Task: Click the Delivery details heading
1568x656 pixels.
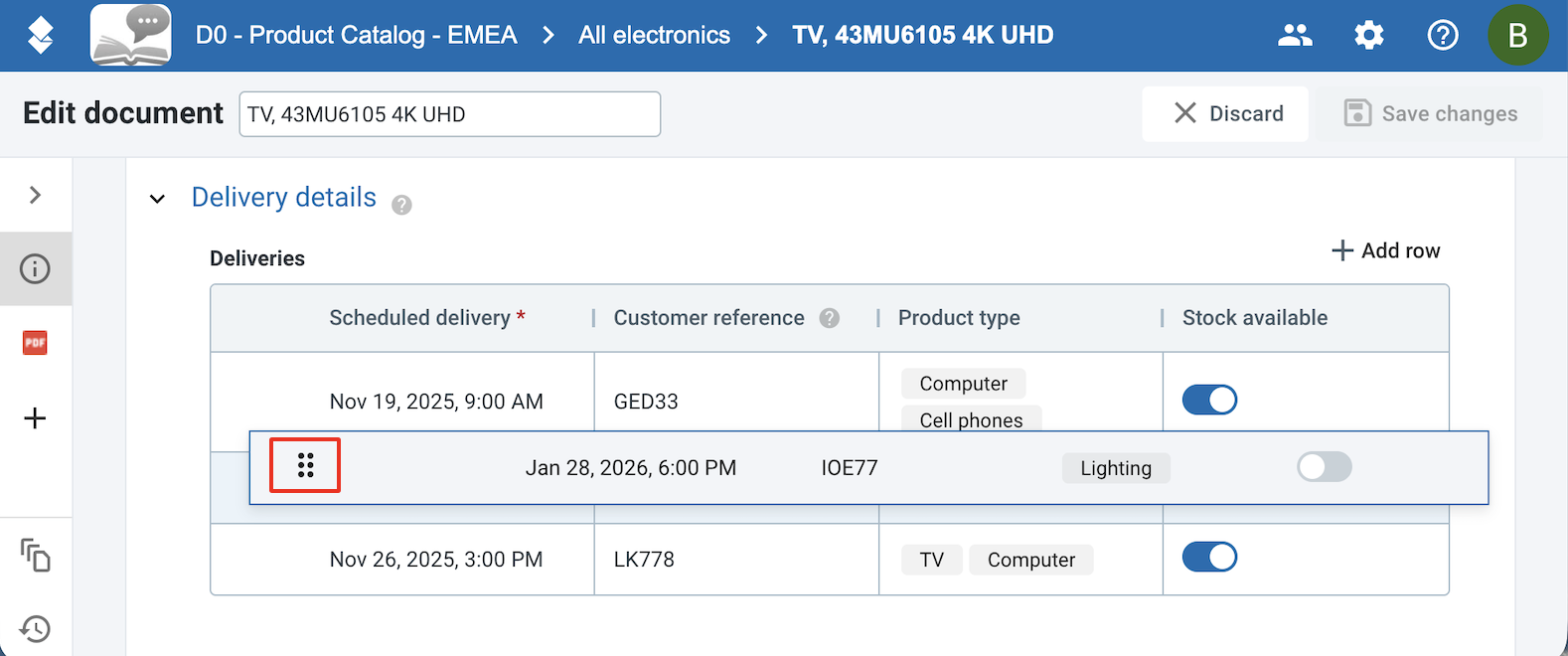Action: 284,197
